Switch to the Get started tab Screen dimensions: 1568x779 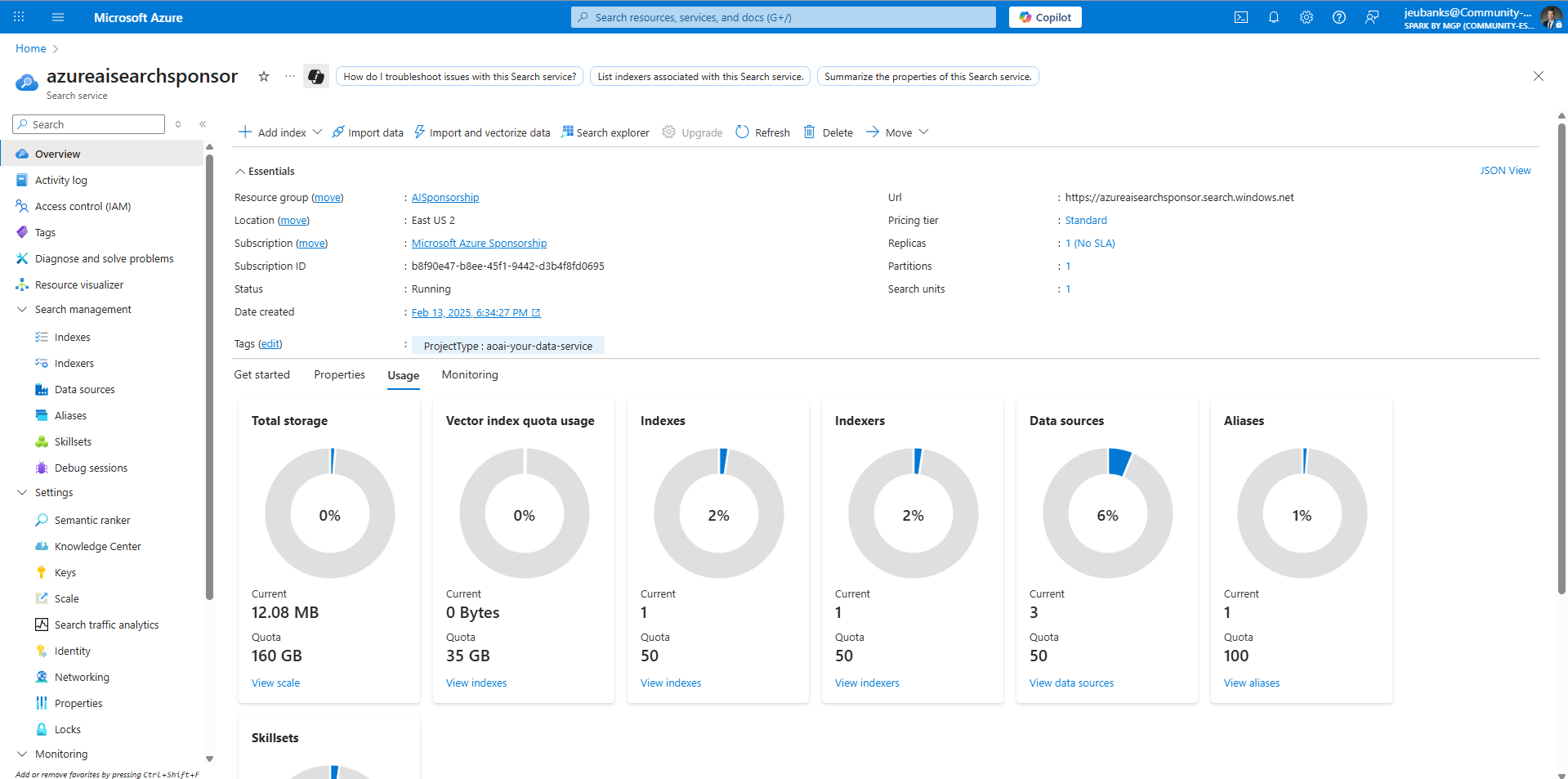coord(261,374)
